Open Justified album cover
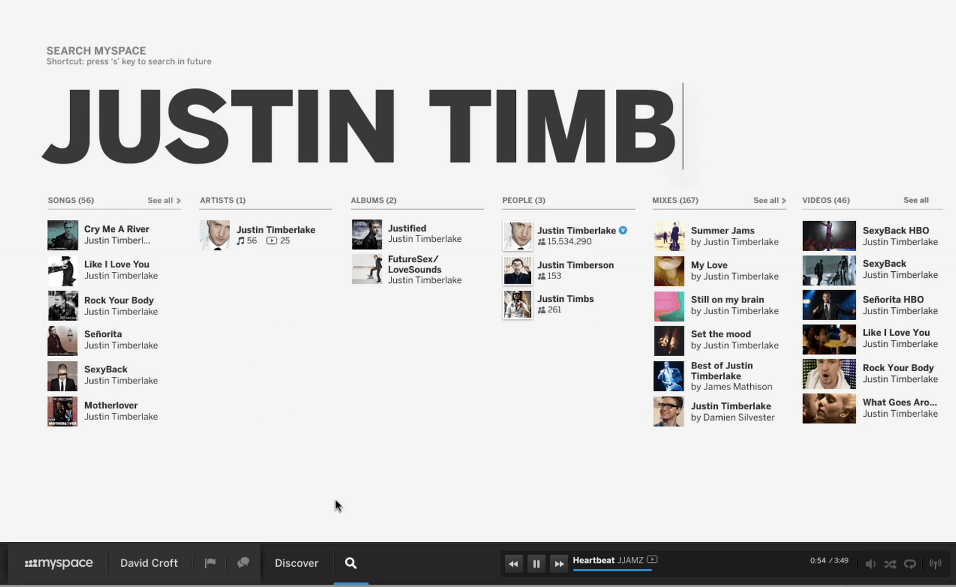 [367, 235]
